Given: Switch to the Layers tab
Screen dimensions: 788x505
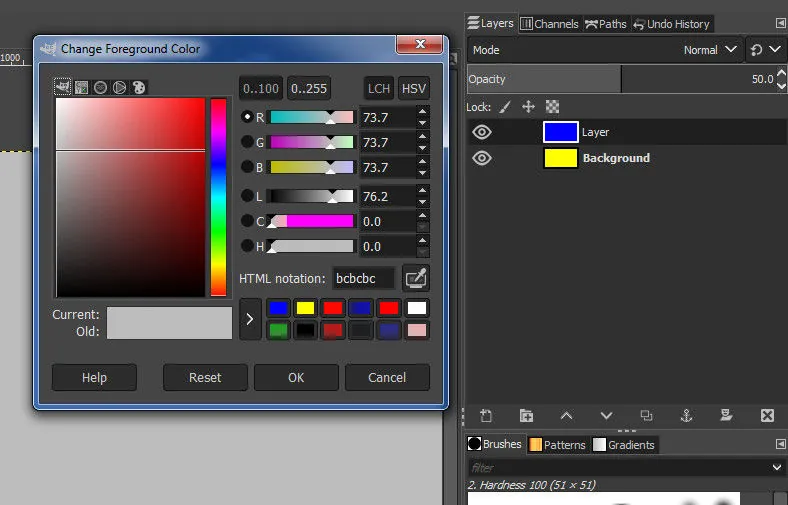Looking at the screenshot, I should (490, 23).
